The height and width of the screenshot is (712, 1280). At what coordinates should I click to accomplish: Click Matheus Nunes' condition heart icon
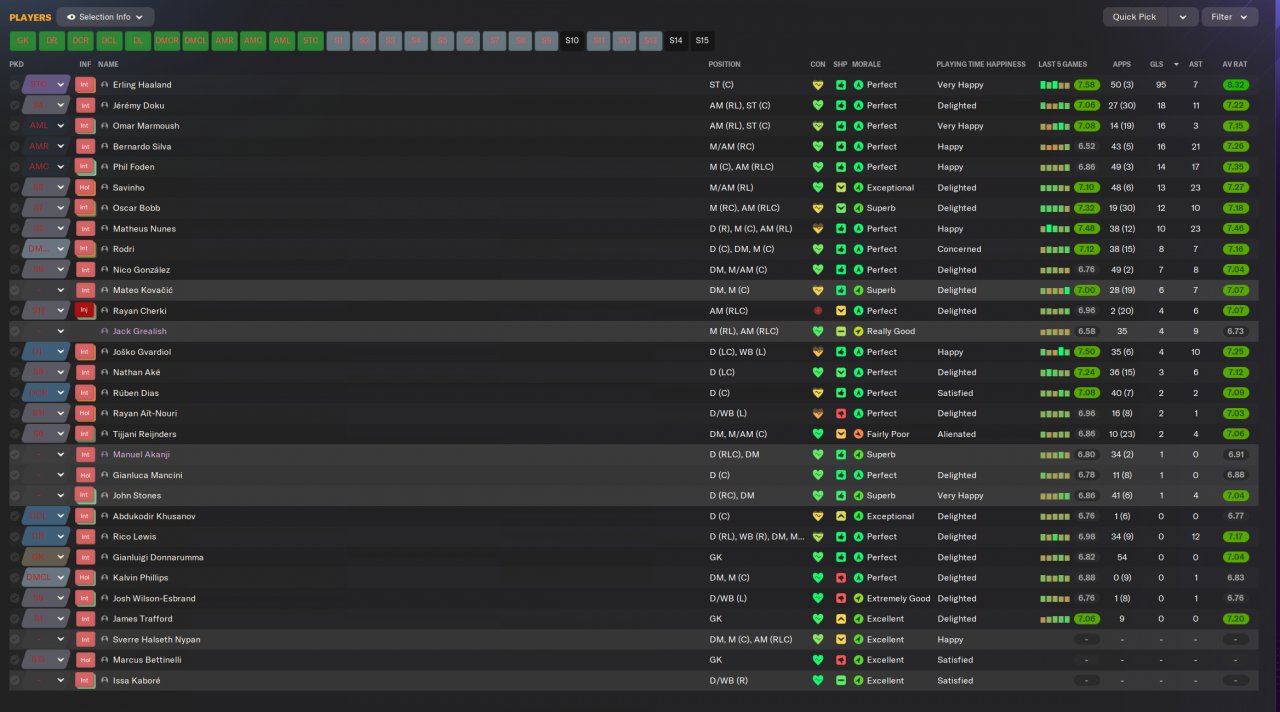pos(818,229)
